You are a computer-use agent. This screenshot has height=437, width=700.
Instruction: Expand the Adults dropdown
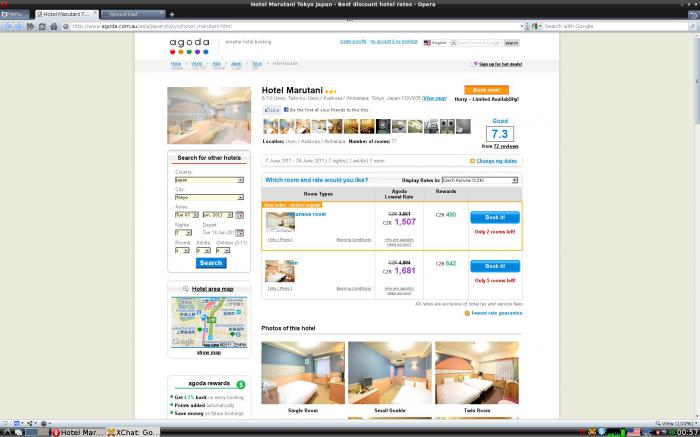[x=203, y=250]
